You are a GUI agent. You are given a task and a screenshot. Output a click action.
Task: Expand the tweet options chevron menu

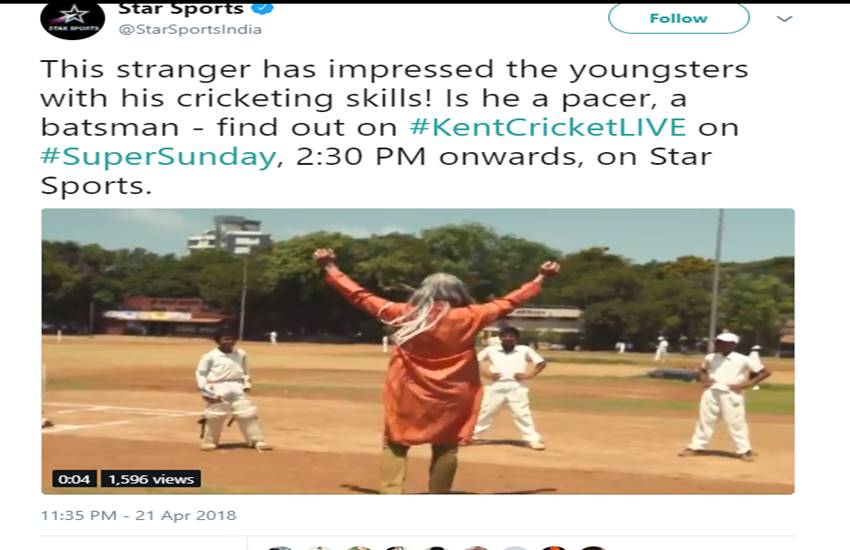tap(784, 19)
